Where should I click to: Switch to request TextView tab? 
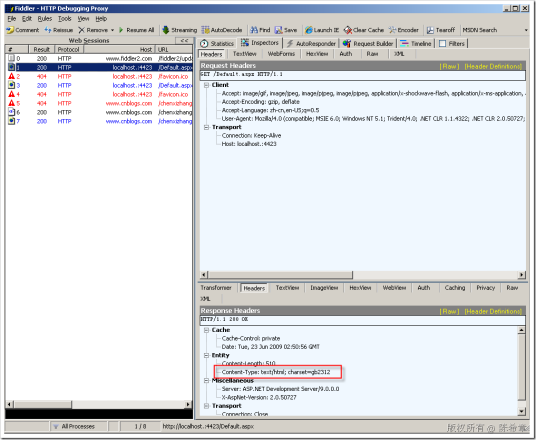click(x=245, y=54)
